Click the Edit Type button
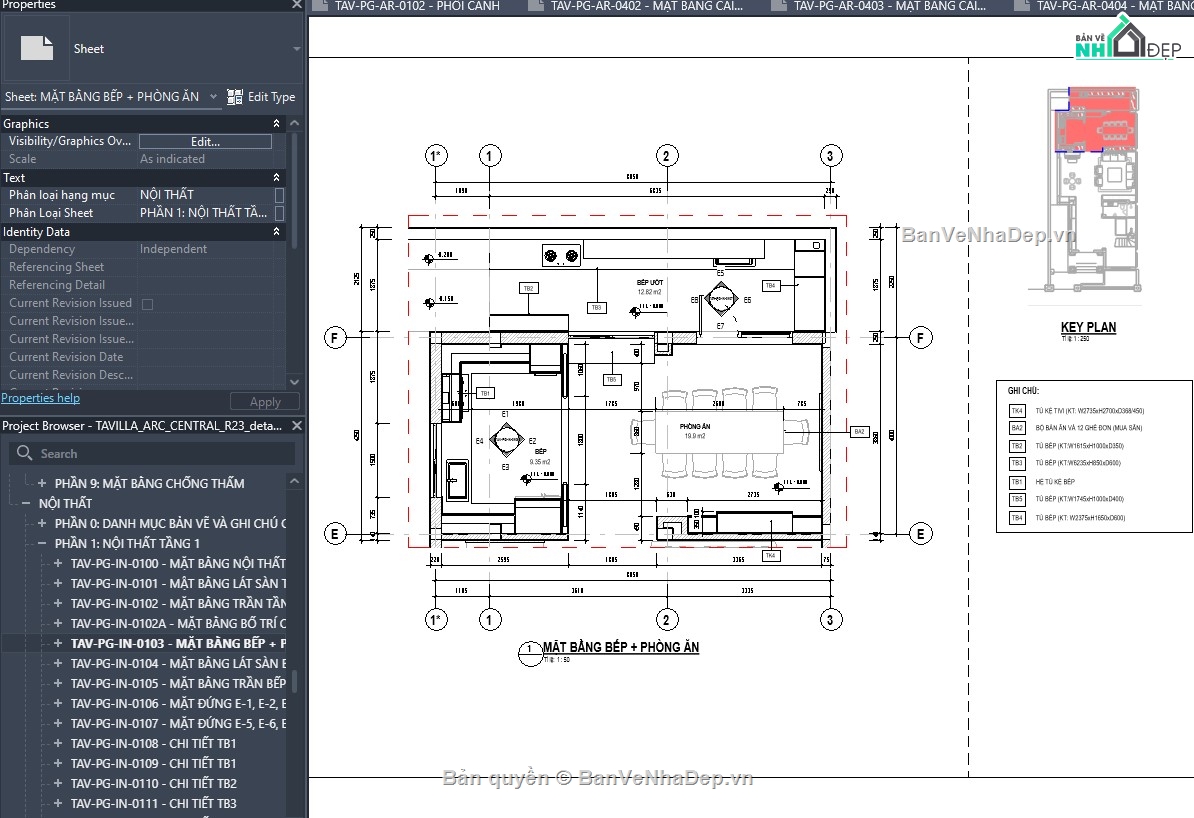 click(261, 97)
